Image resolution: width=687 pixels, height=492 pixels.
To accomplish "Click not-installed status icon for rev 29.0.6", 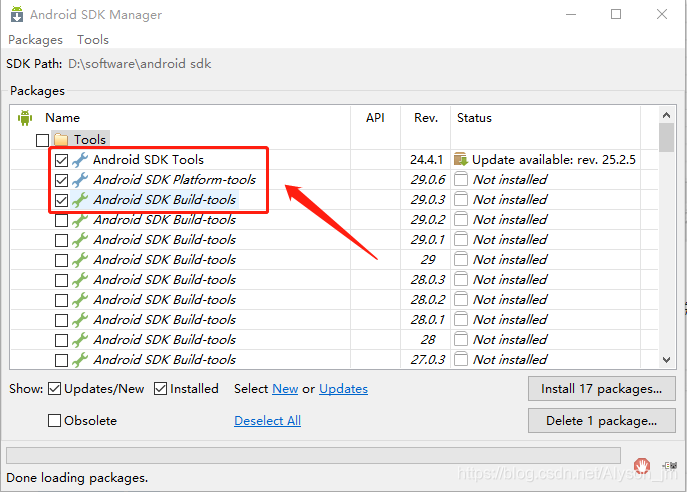I will 460,180.
